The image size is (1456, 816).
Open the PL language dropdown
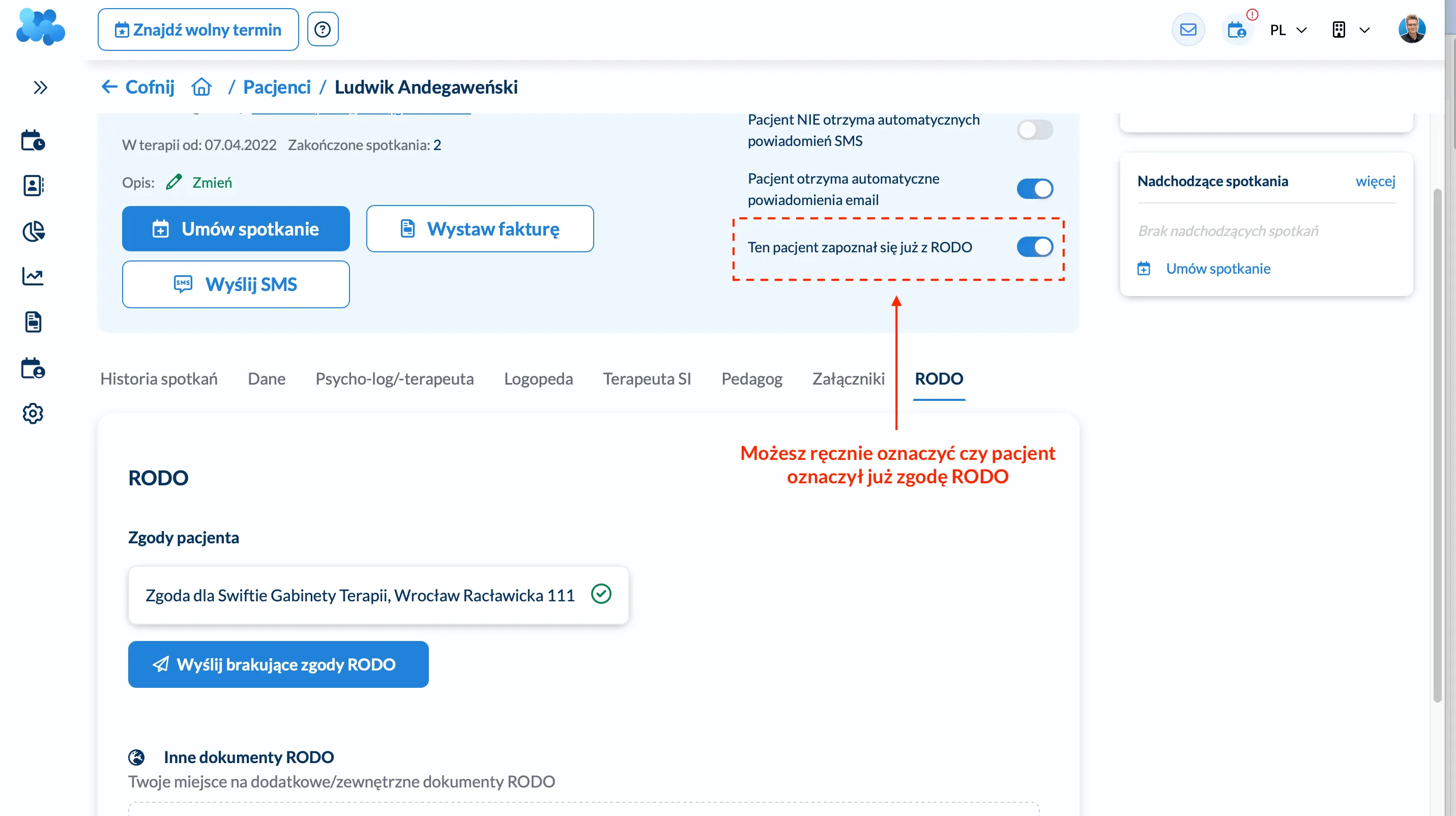click(1288, 30)
